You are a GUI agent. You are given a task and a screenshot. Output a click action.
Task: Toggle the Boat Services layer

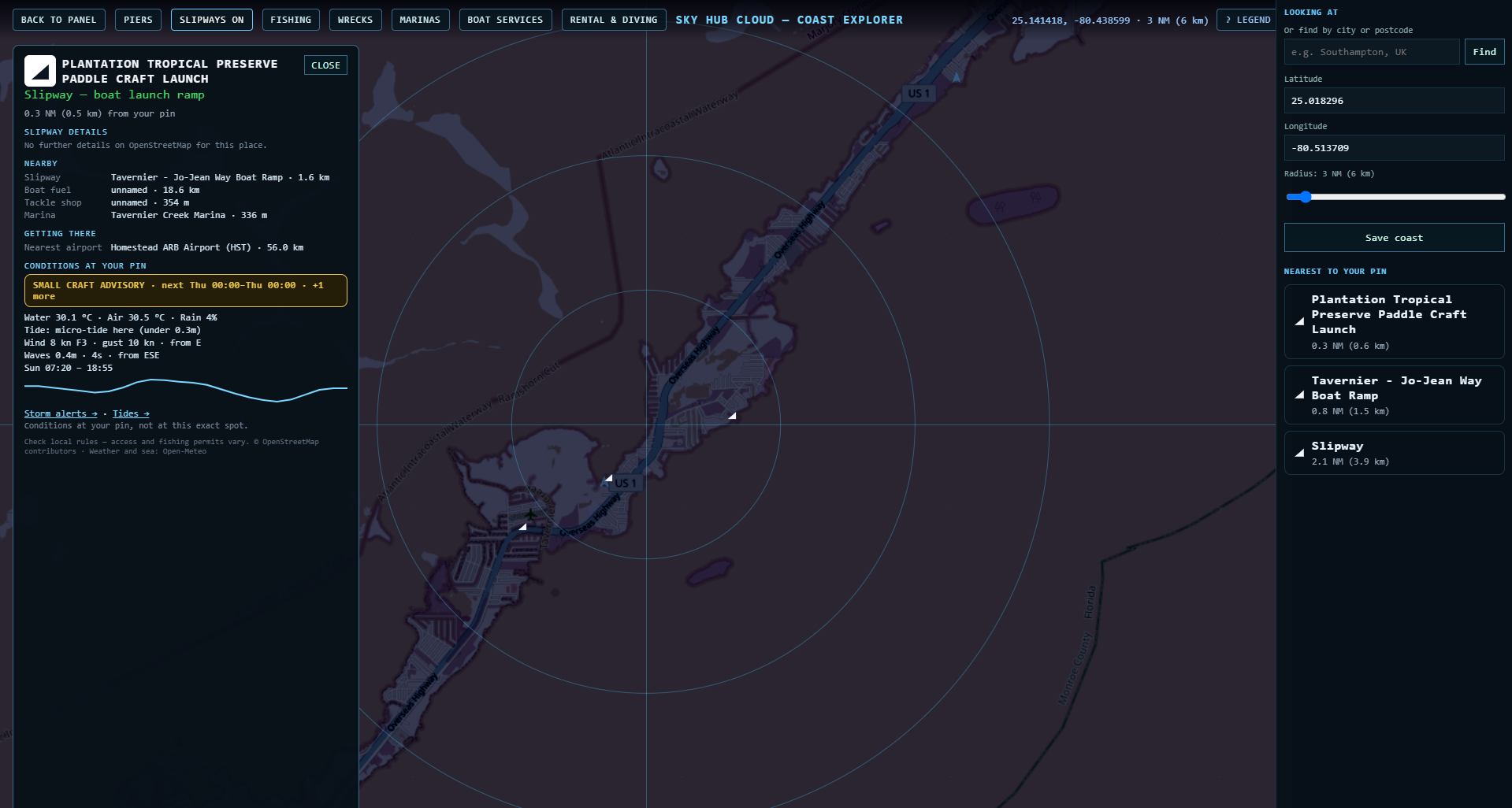pos(505,20)
